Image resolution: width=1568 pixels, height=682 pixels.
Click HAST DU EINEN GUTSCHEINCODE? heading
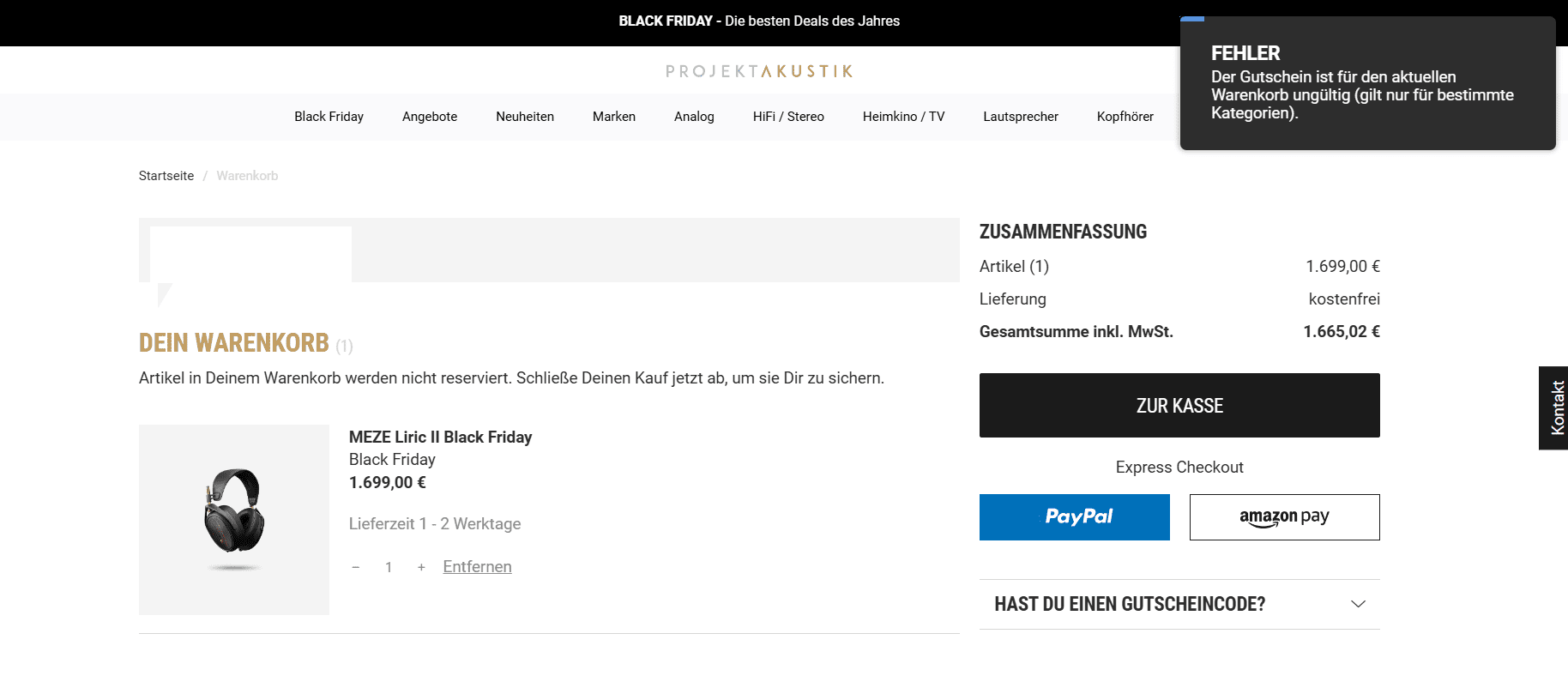tap(1130, 604)
